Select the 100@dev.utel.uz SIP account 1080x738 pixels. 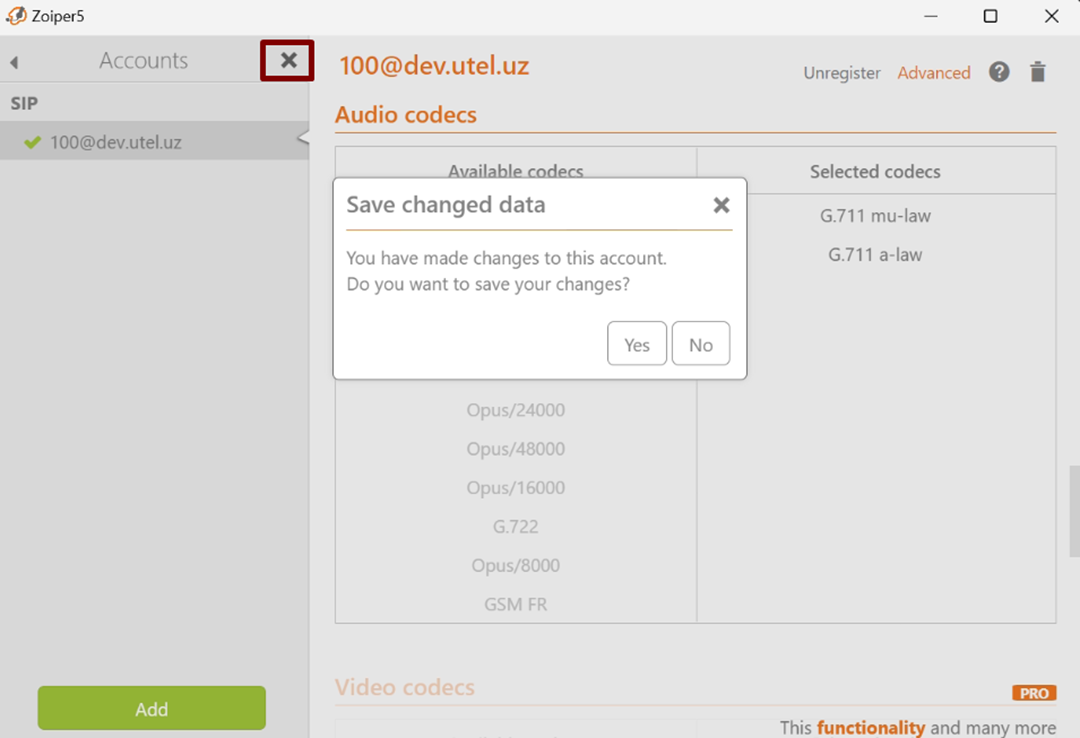tap(115, 142)
